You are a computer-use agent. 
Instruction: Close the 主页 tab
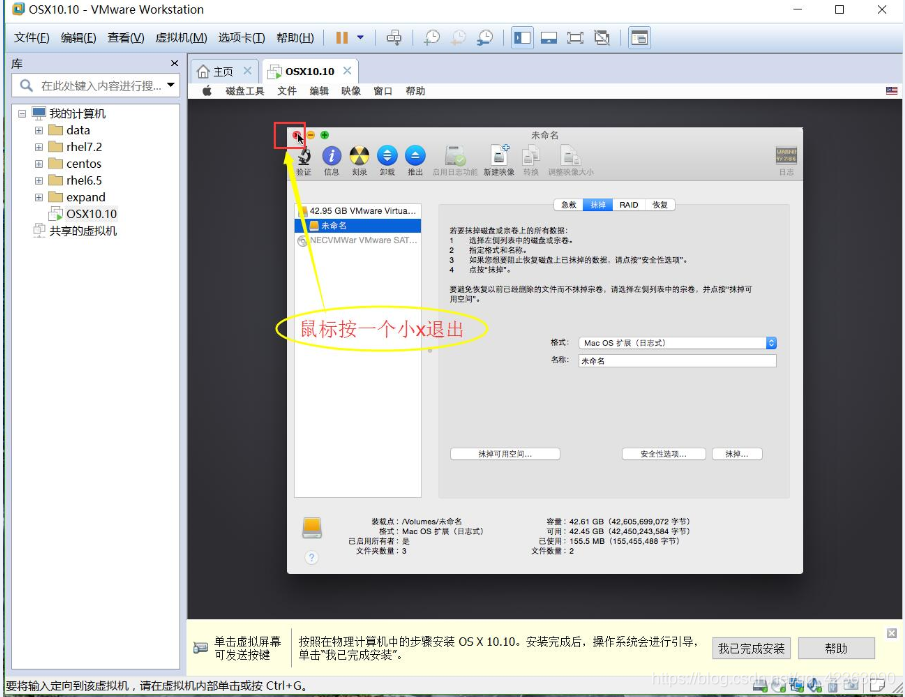coord(247,70)
